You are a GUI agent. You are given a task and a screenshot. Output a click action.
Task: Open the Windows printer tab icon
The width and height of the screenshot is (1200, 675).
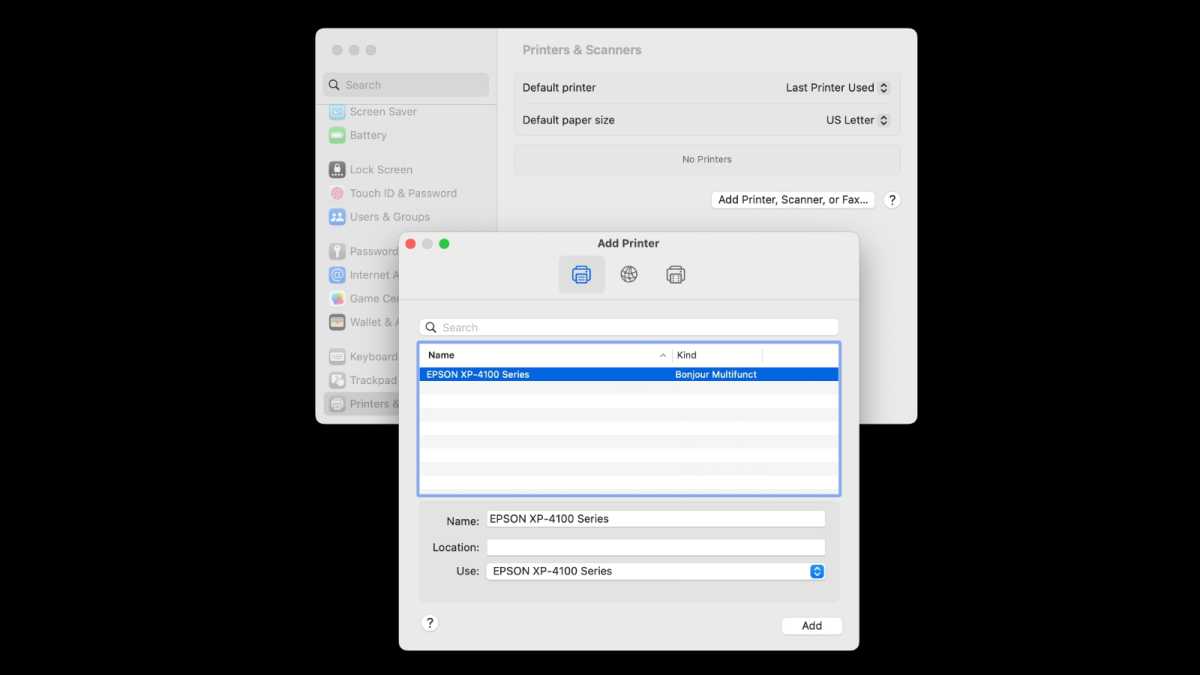tap(676, 274)
